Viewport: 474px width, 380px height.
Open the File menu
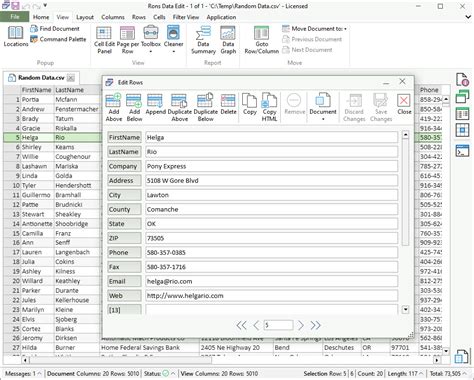coord(14,17)
